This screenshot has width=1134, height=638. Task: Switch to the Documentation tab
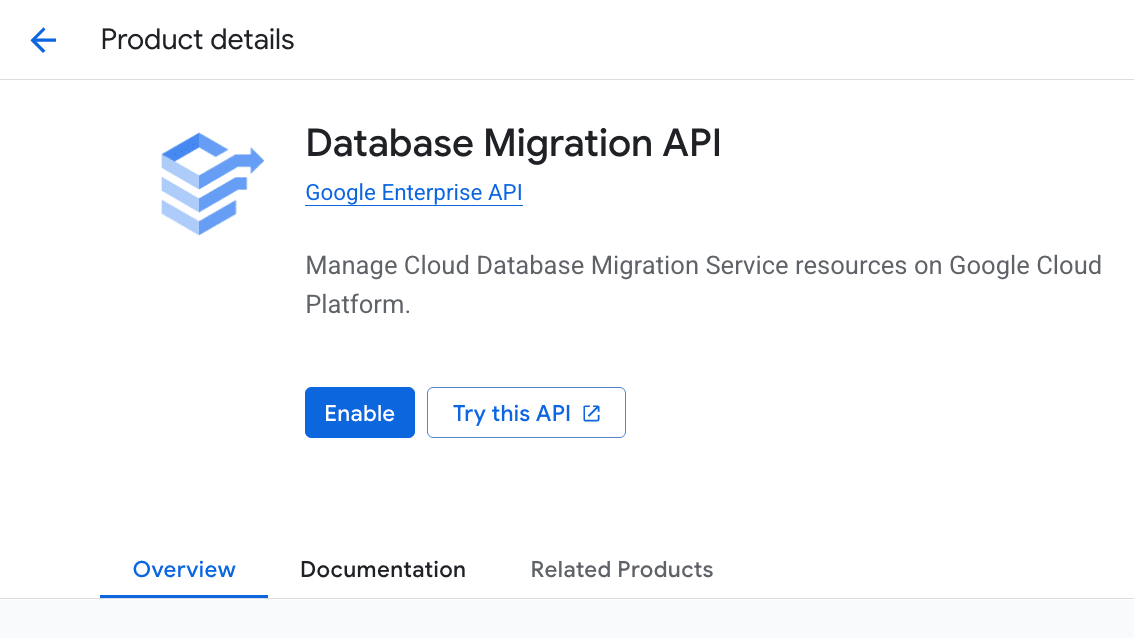383,569
